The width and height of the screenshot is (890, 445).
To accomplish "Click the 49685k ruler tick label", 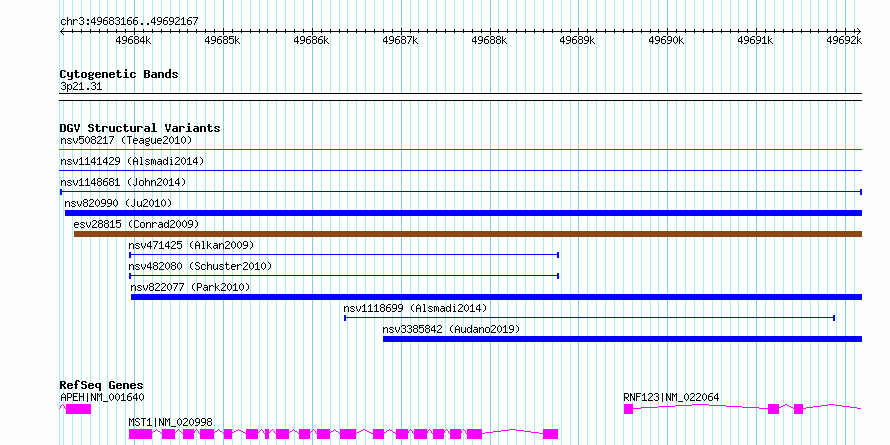I will coord(222,40).
